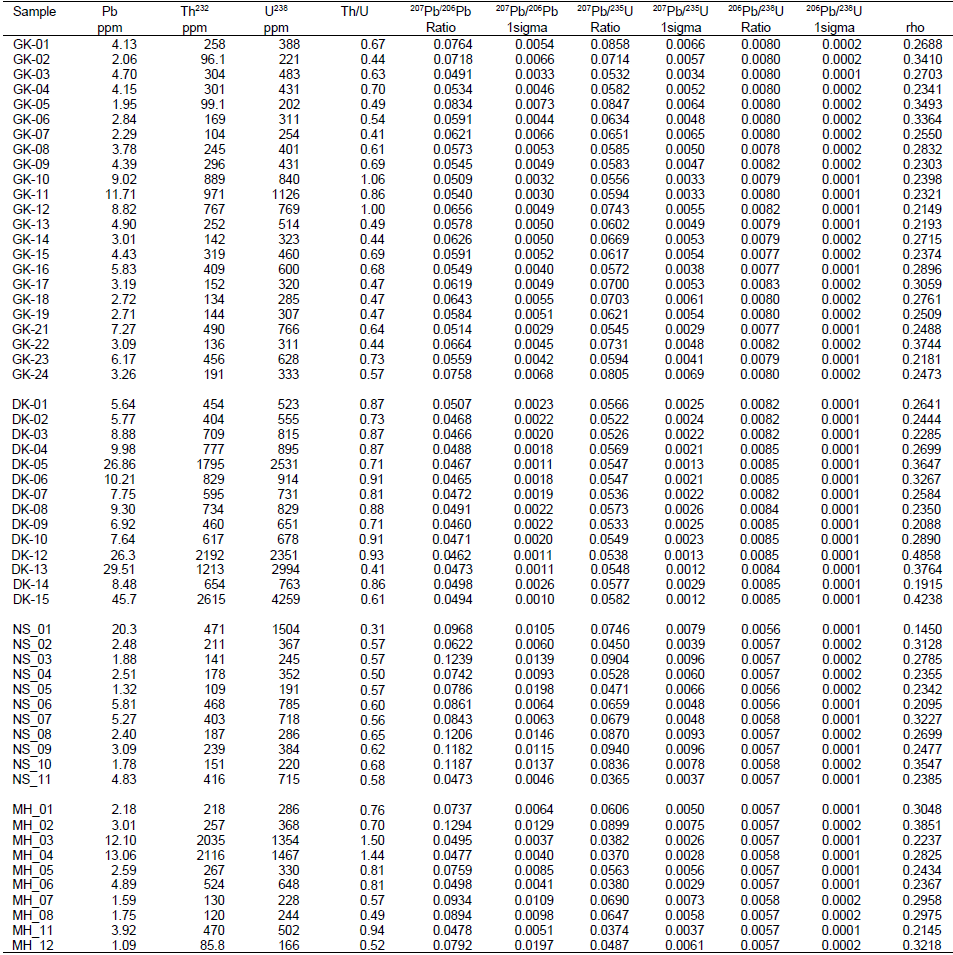
Task: Click the GK-24 sample label
Action: 30,375
